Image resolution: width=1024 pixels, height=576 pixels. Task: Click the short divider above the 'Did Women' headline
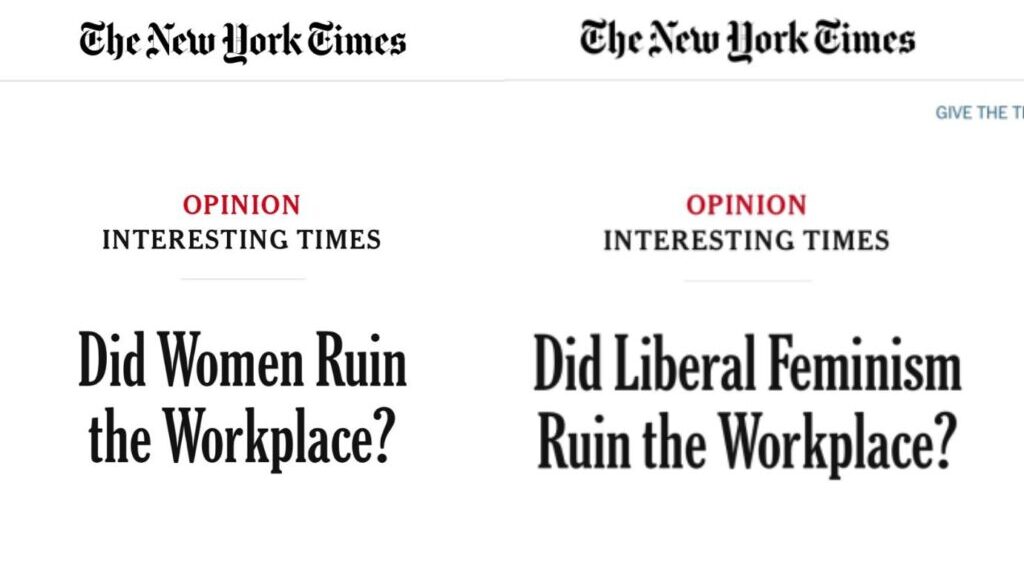click(243, 279)
